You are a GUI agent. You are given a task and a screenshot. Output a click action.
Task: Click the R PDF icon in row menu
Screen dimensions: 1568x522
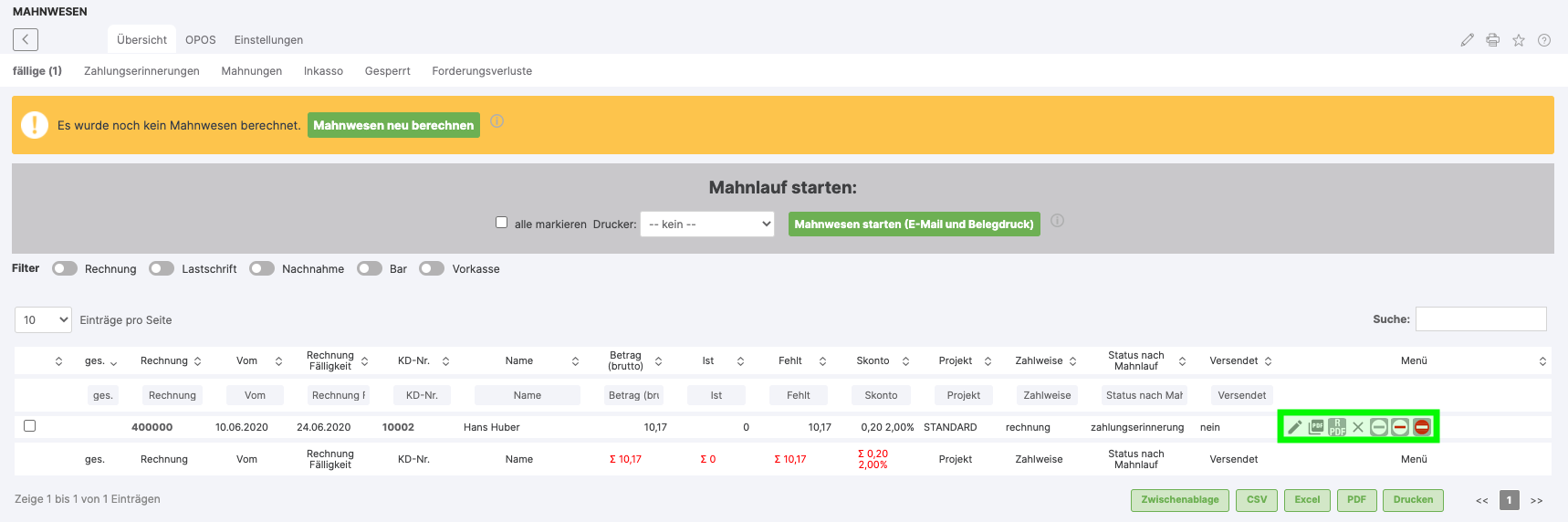1337,427
